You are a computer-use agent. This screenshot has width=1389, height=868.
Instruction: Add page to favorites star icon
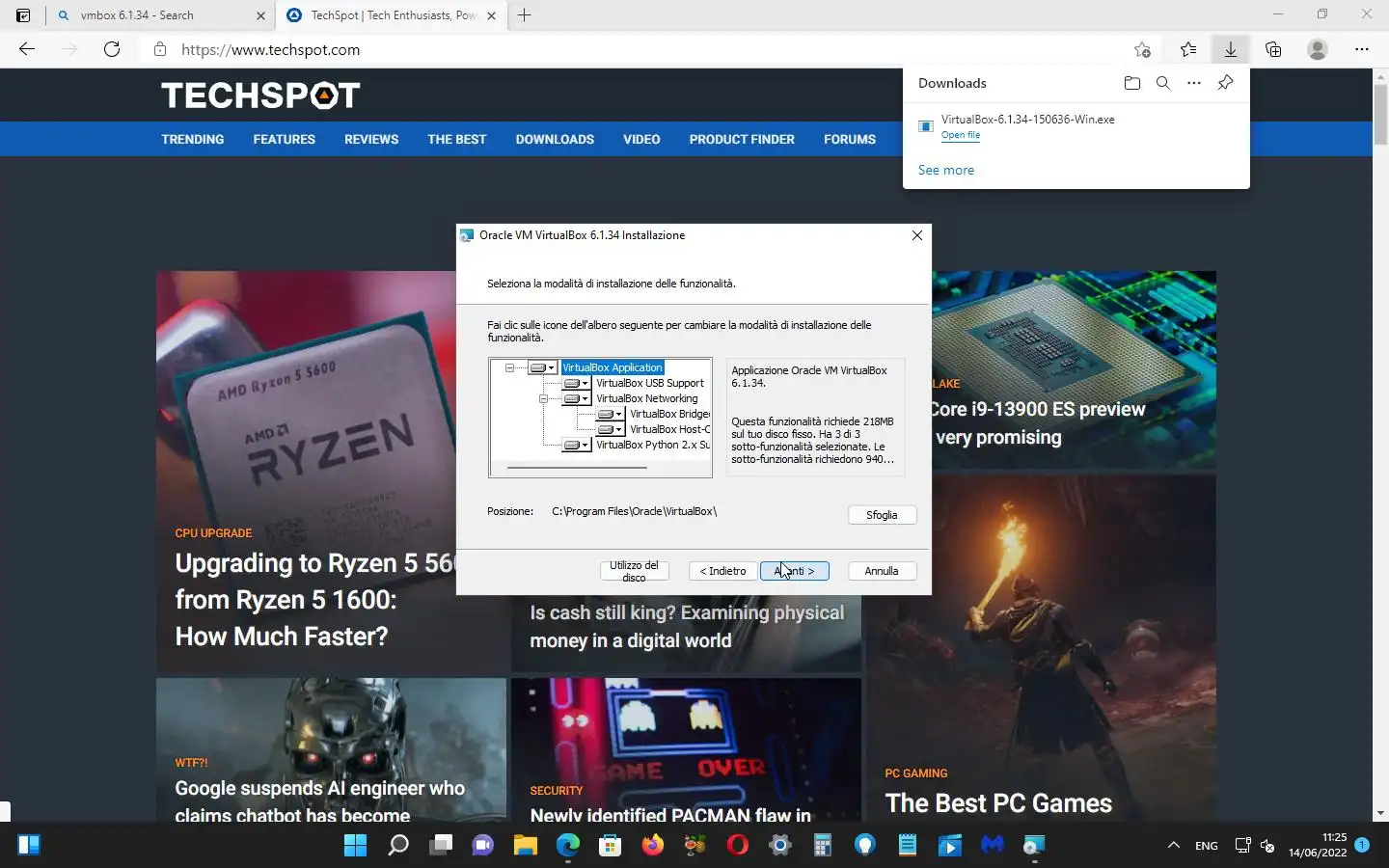pos(1143,49)
